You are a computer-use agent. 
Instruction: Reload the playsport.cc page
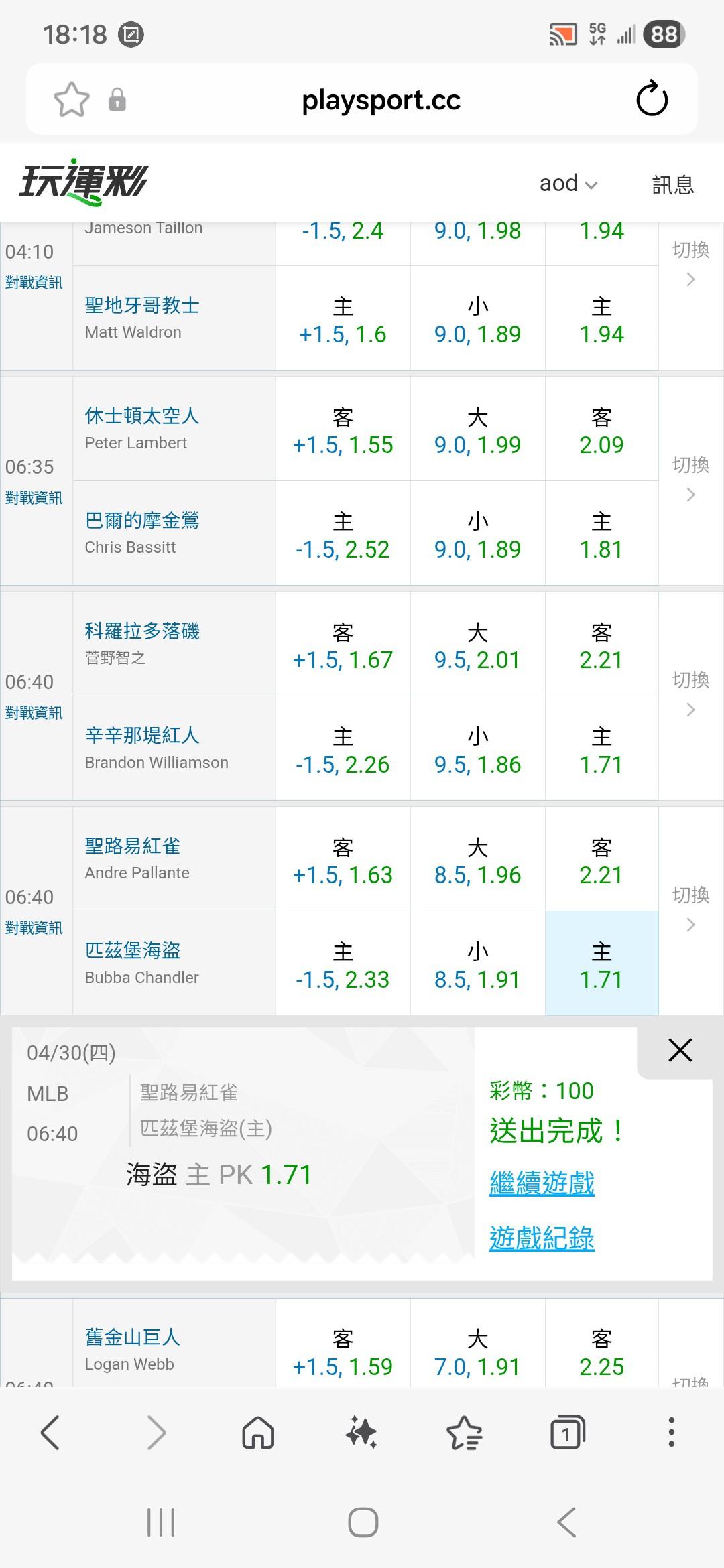pos(652,100)
